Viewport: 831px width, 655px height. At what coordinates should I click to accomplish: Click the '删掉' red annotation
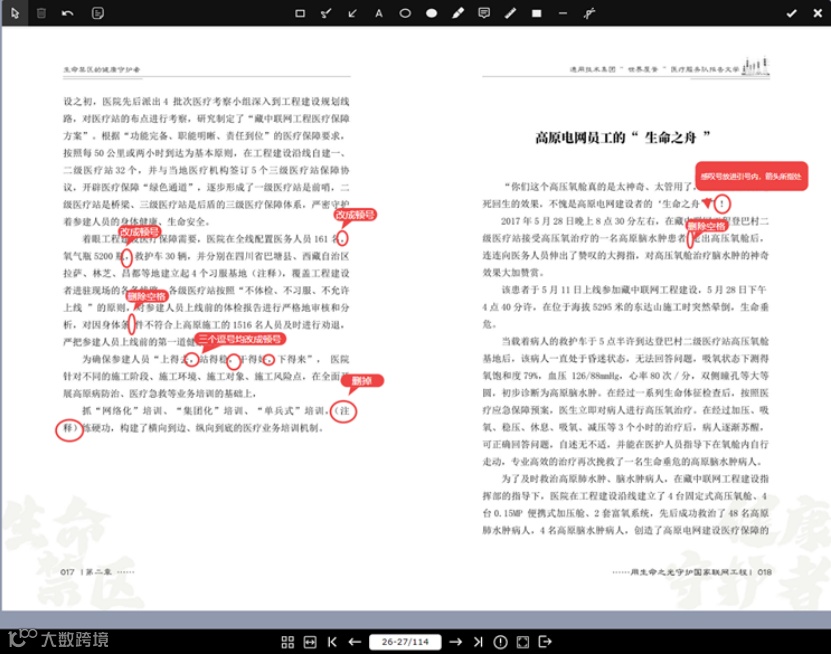tap(362, 381)
